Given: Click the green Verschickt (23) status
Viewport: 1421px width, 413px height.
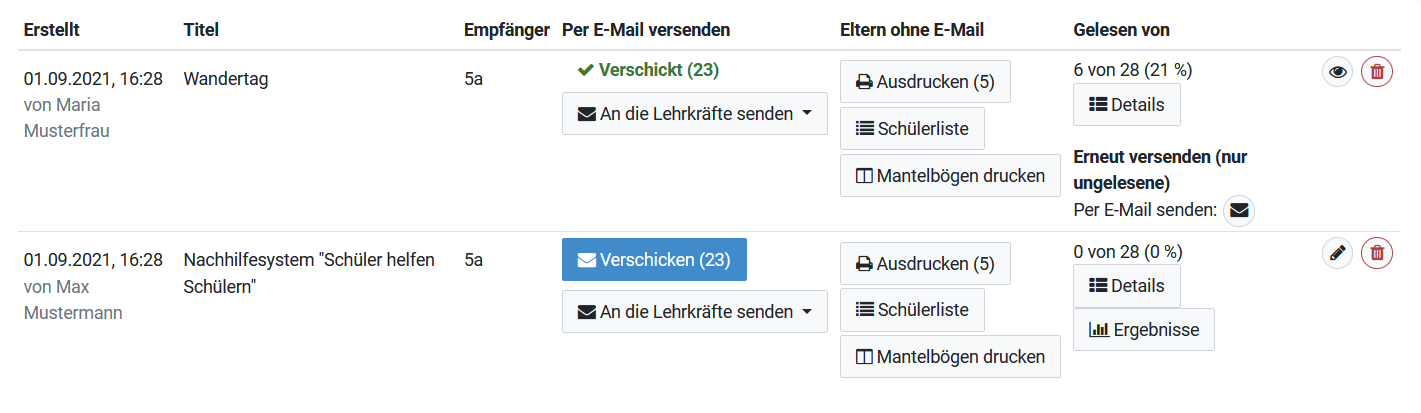Looking at the screenshot, I should click(x=648, y=70).
